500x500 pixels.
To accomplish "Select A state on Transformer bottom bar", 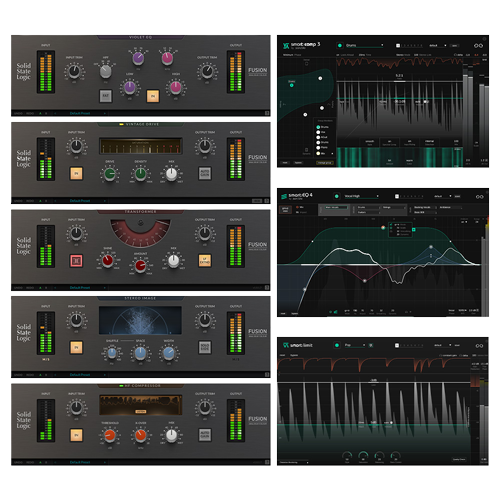I will [40, 287].
